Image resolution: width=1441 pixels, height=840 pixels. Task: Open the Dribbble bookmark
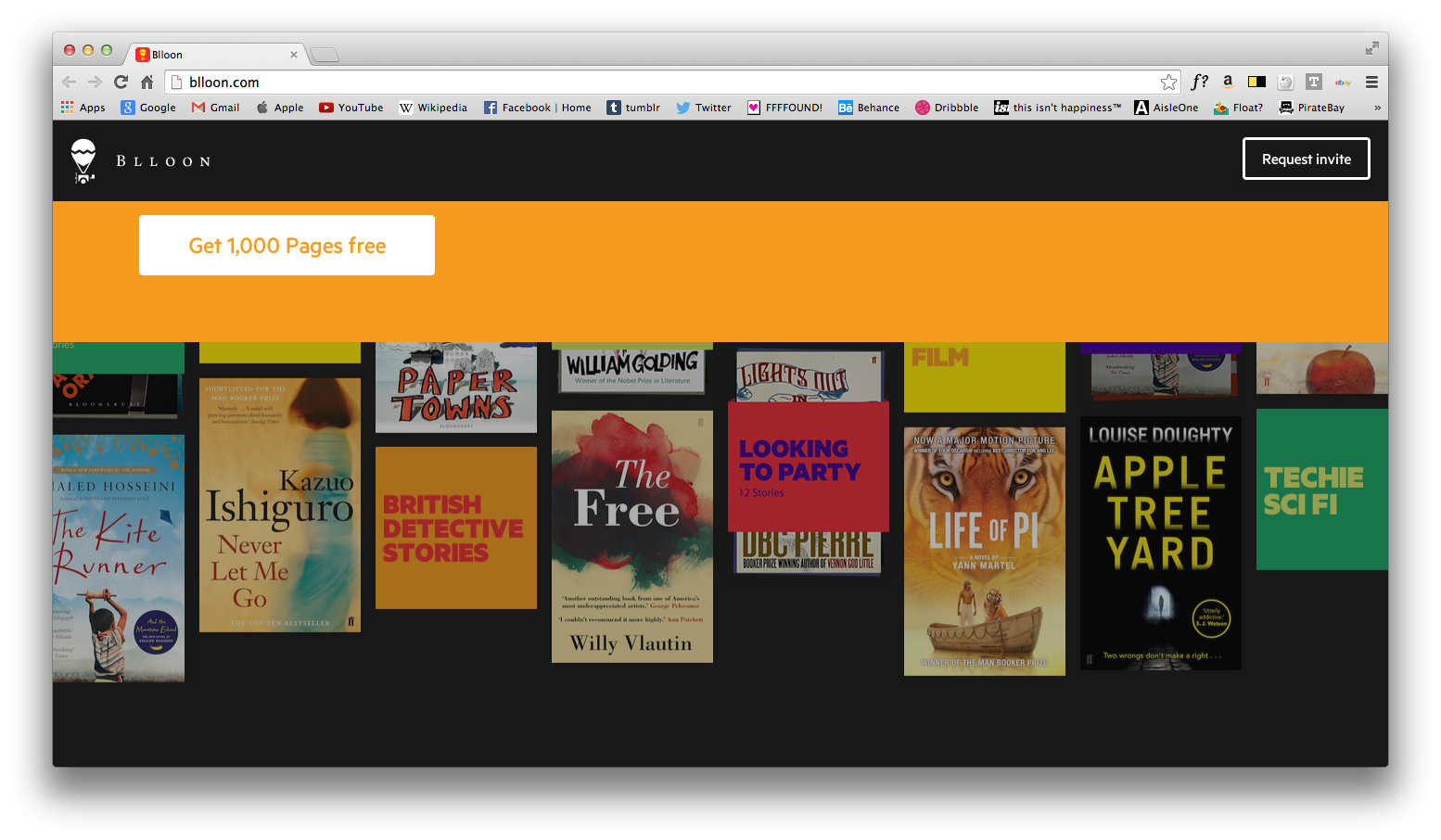(x=947, y=108)
